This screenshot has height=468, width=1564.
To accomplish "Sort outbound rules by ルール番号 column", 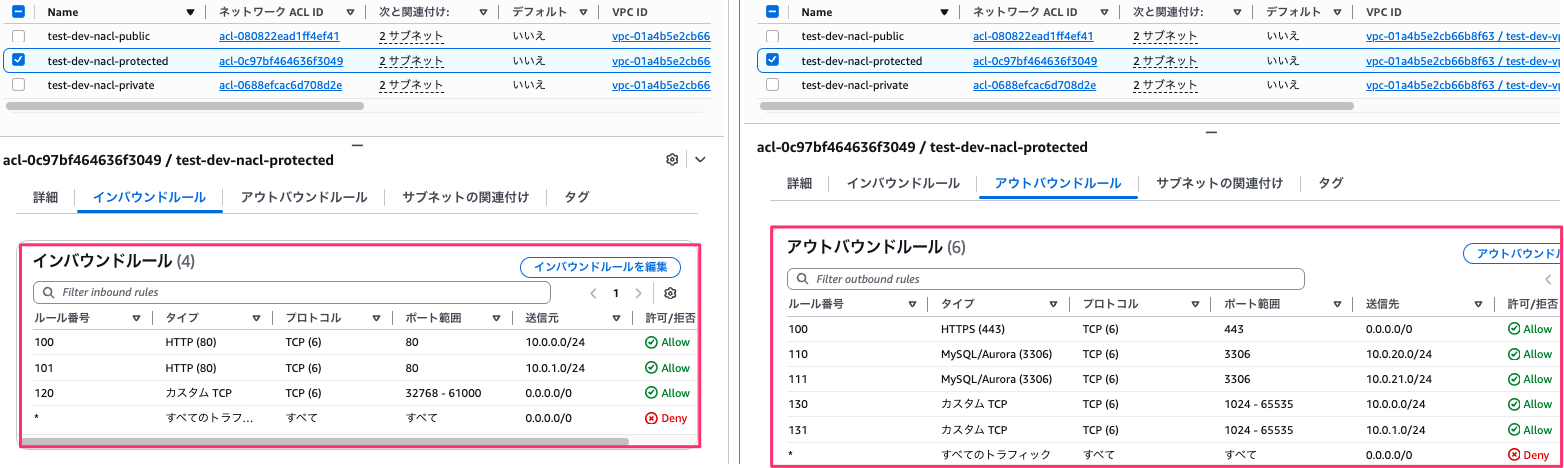I will 912,305.
